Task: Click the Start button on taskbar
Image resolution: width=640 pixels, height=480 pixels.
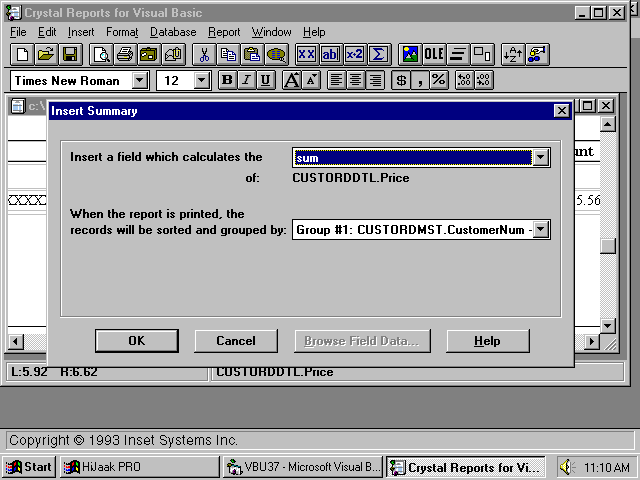Action: tap(29, 467)
